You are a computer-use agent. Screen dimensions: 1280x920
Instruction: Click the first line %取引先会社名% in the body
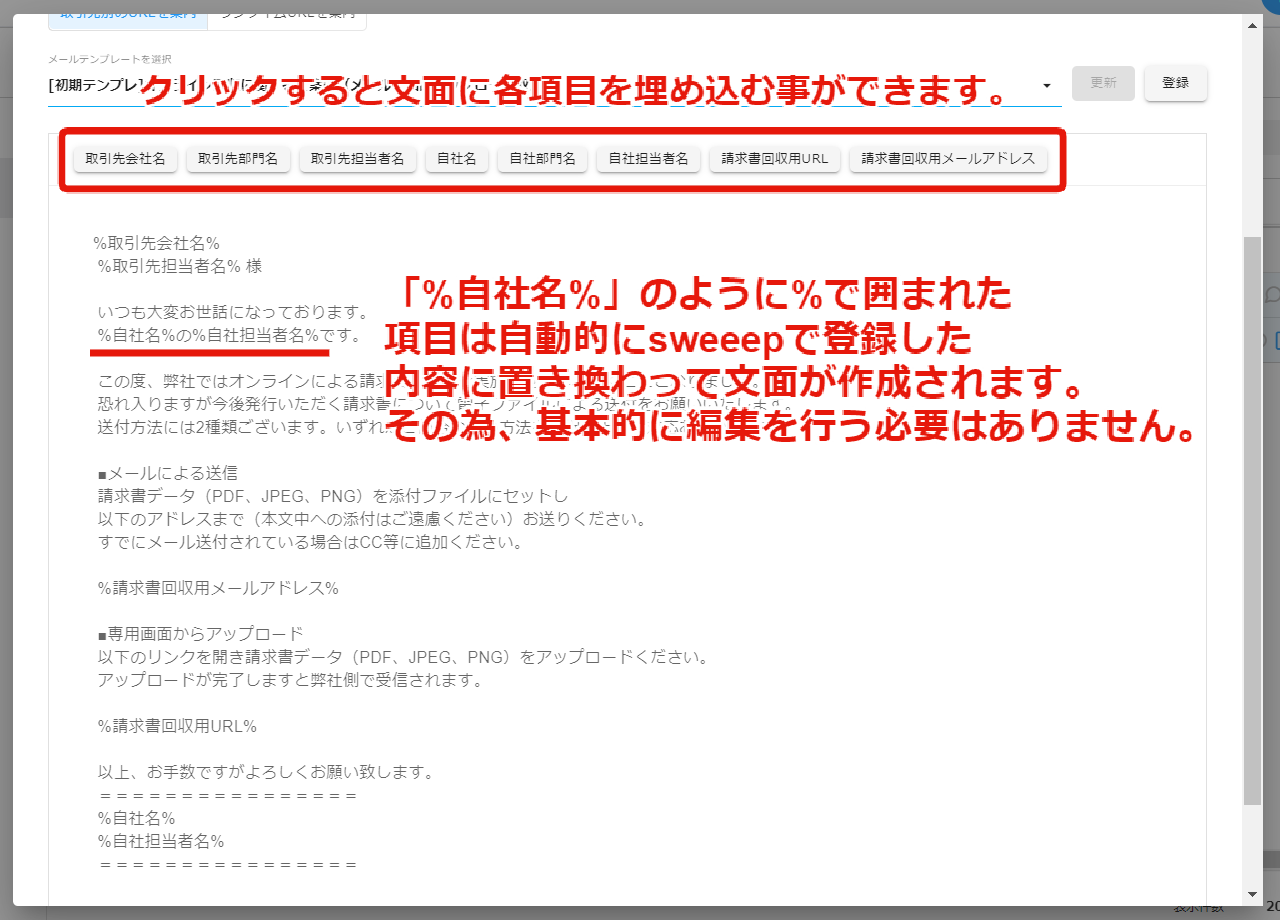coord(156,243)
